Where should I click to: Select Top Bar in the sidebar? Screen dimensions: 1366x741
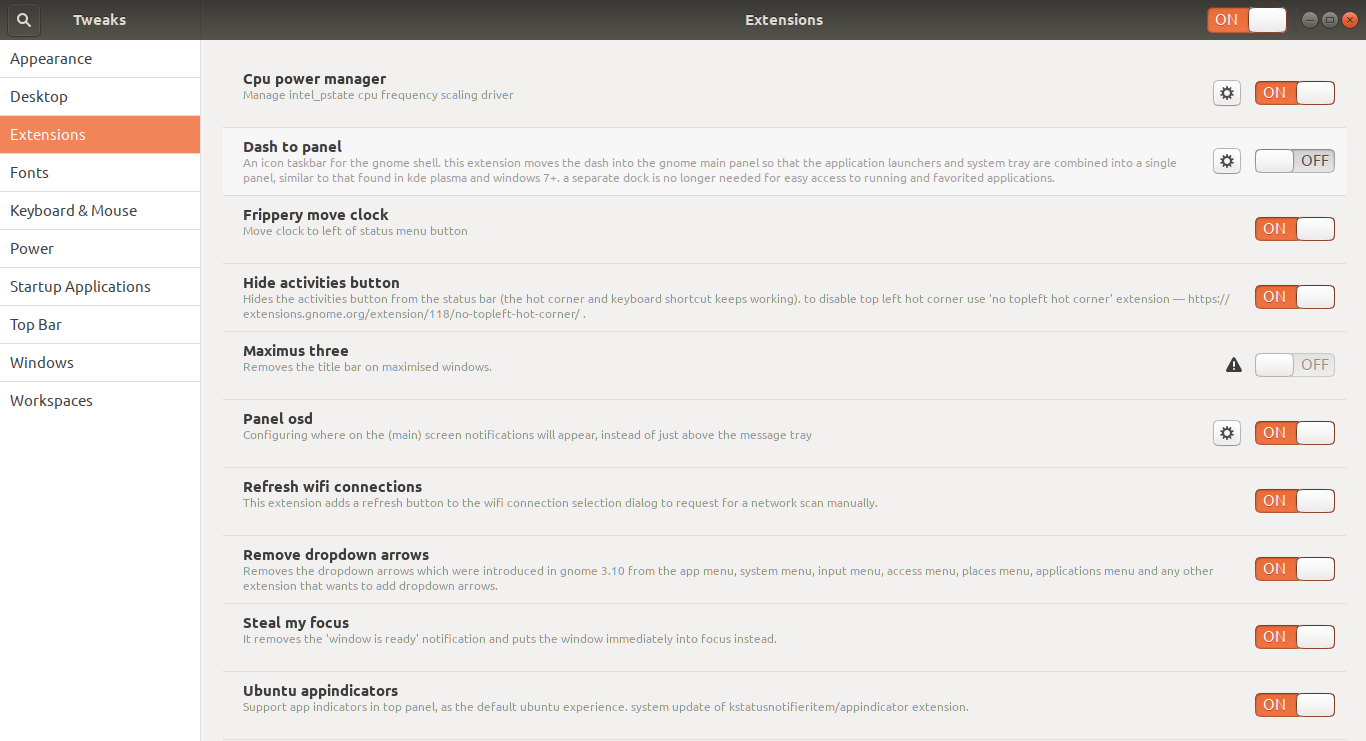coord(100,325)
